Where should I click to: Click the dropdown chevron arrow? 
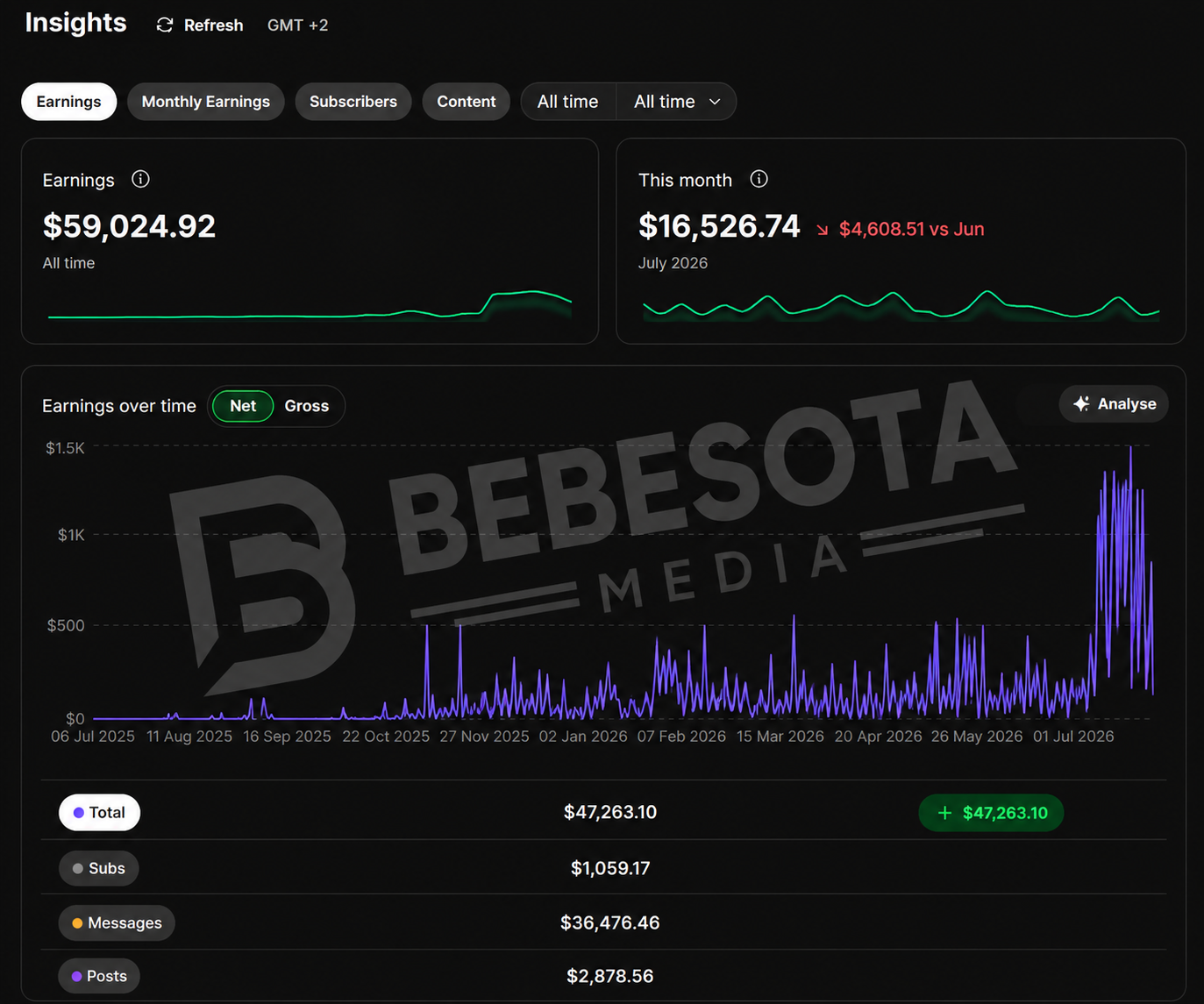pyautogui.click(x=715, y=102)
